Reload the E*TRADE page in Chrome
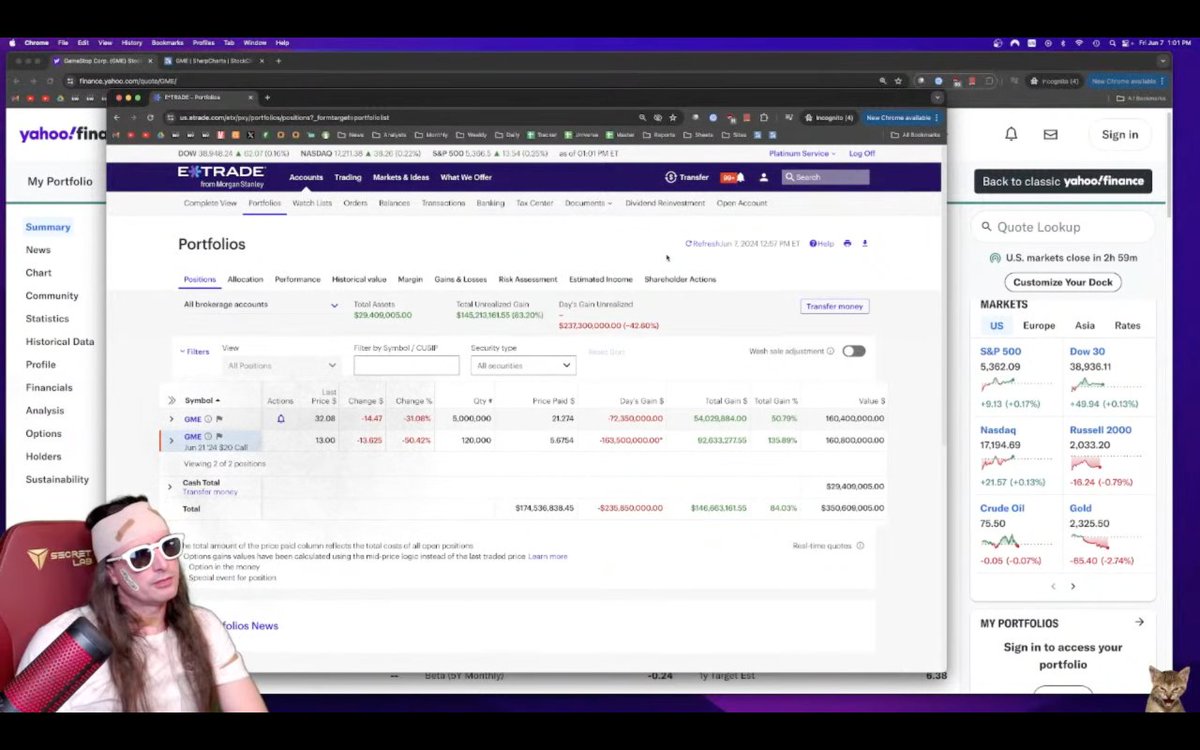Screen dimensions: 1200x750 click(x=150, y=117)
